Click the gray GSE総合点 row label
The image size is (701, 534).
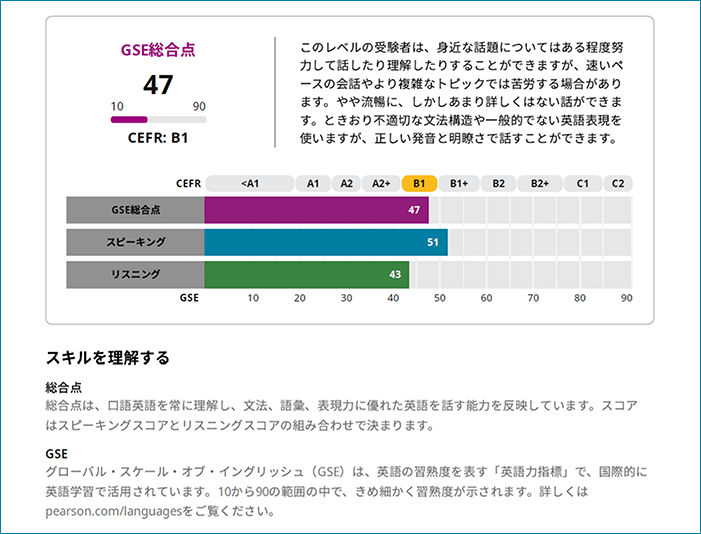[135, 210]
